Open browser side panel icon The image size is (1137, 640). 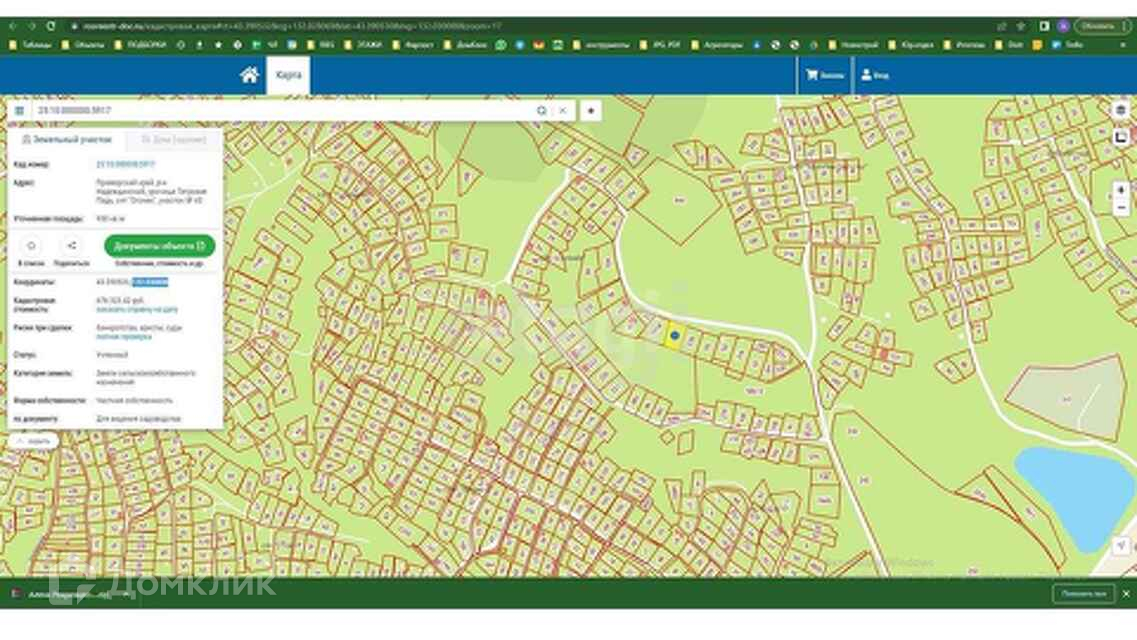(x=1044, y=26)
